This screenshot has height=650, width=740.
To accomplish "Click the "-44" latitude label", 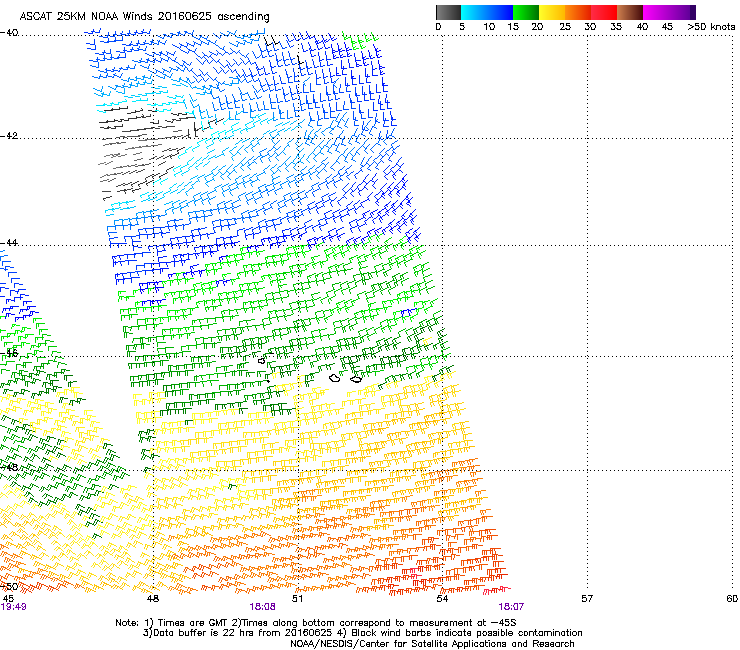I will [9, 243].
